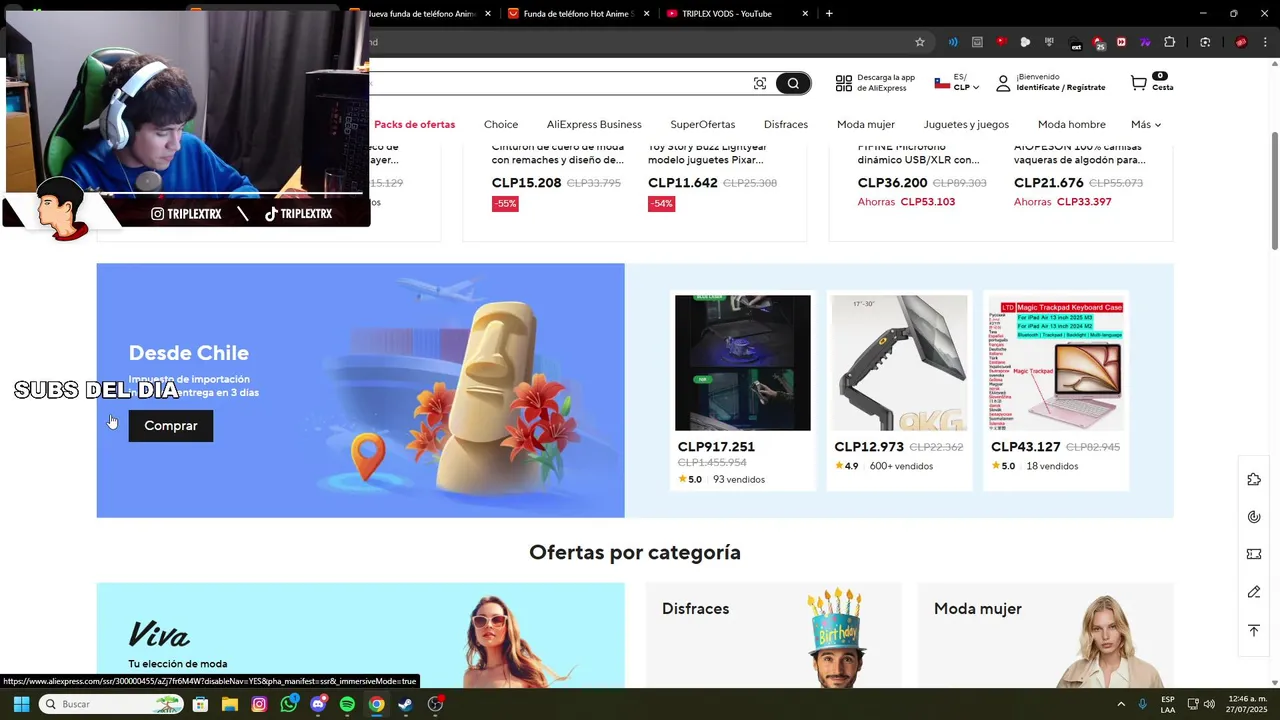Open image search camera icon in search bar

[760, 84]
